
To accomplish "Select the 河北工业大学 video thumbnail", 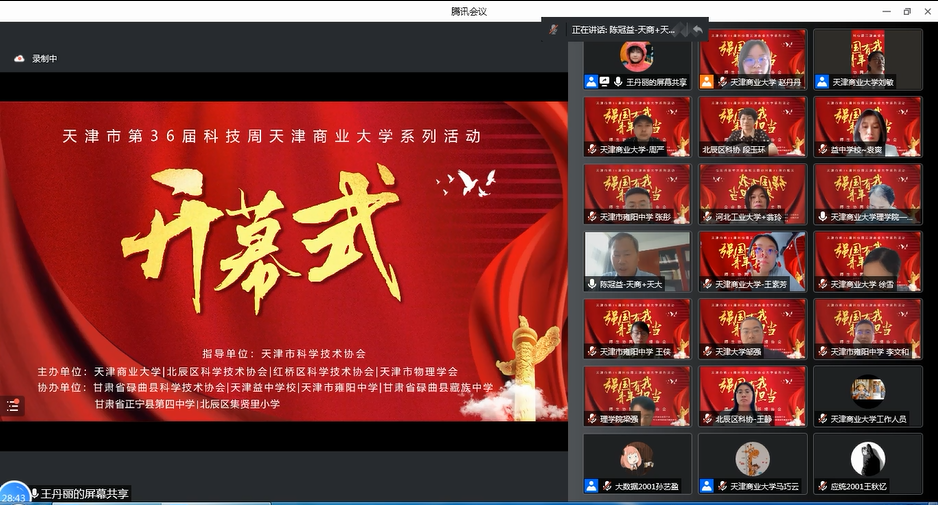I will pos(752,193).
